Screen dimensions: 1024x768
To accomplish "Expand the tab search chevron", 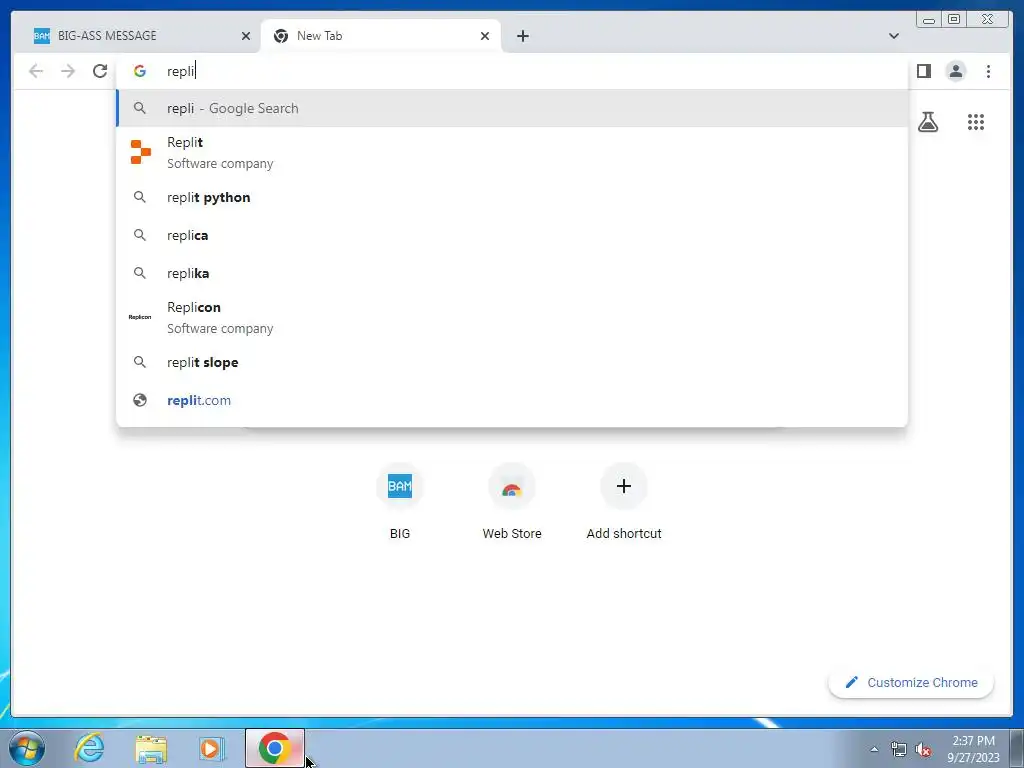I will [x=893, y=36].
